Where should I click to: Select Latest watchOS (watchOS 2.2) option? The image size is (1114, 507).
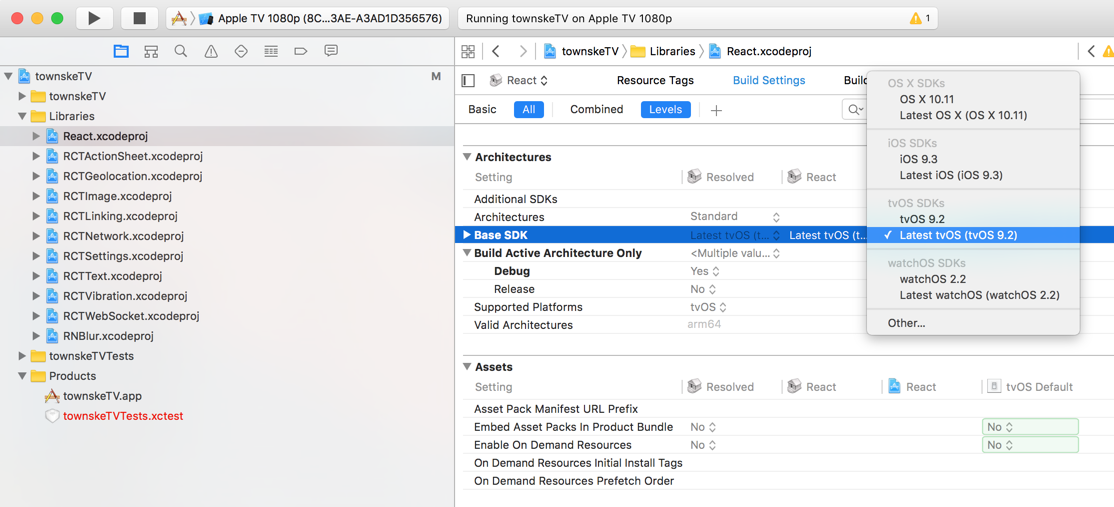[x=979, y=295]
